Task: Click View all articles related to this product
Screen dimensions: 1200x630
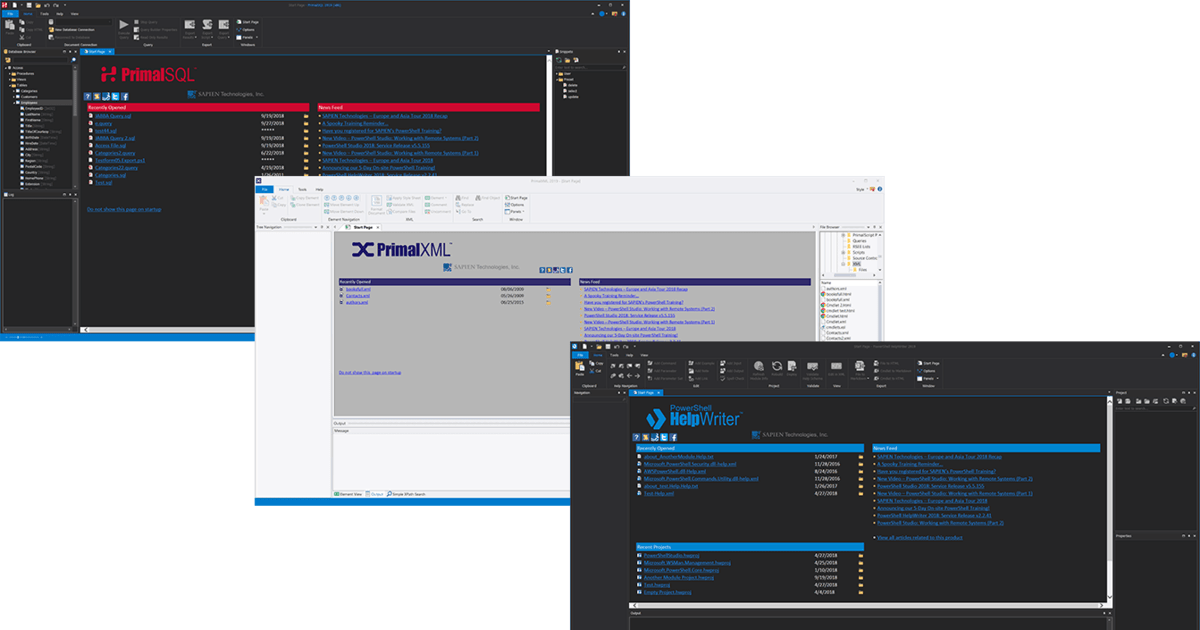Action: [x=919, y=537]
